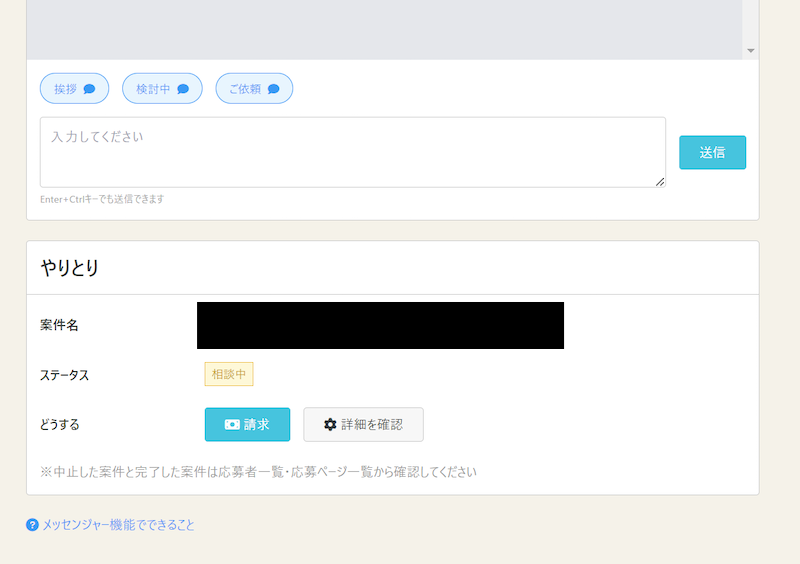Click the textarea resize handle corner
The height and width of the screenshot is (564, 800).
(660, 182)
